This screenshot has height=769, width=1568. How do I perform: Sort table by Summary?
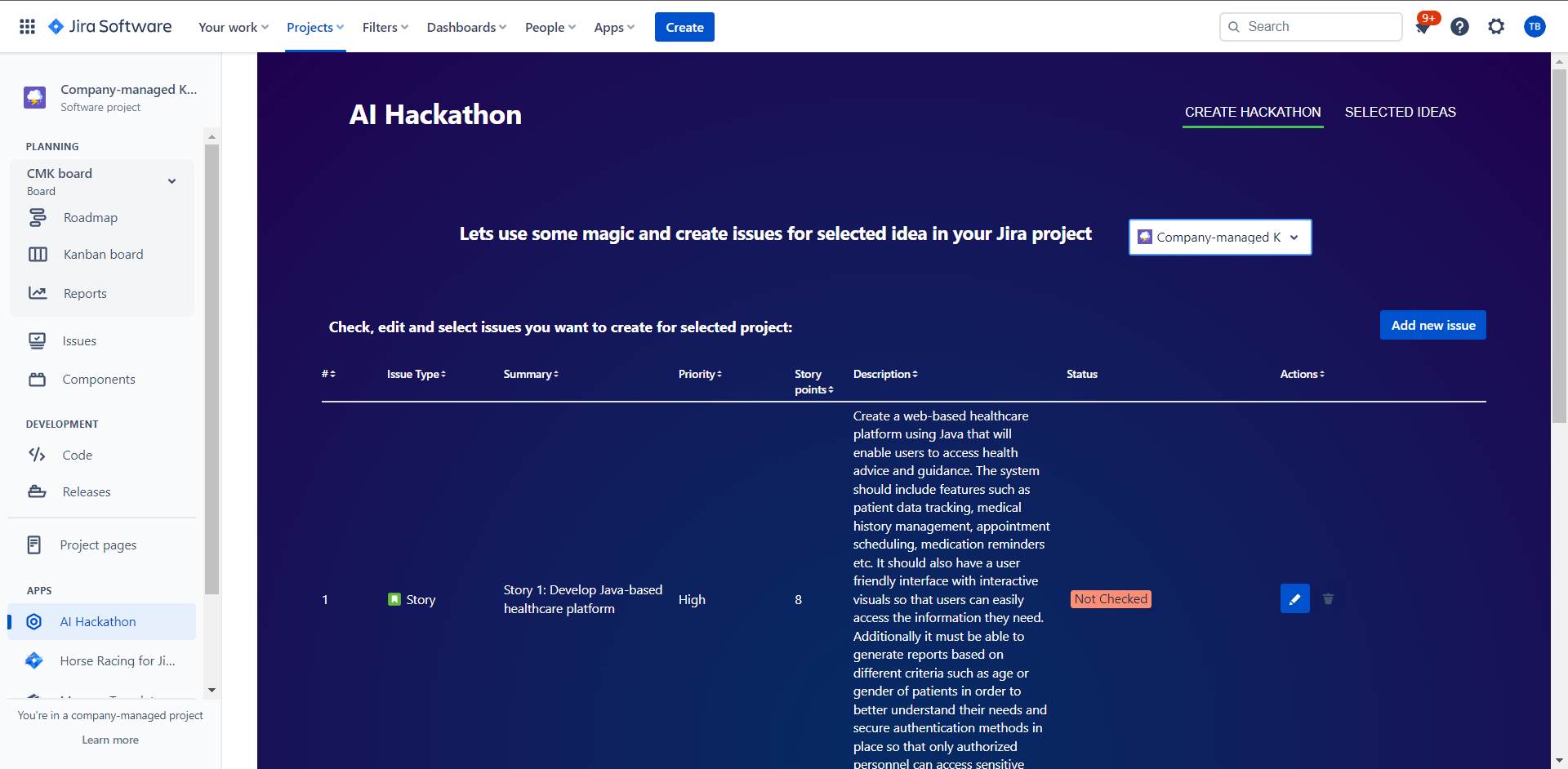tap(531, 374)
